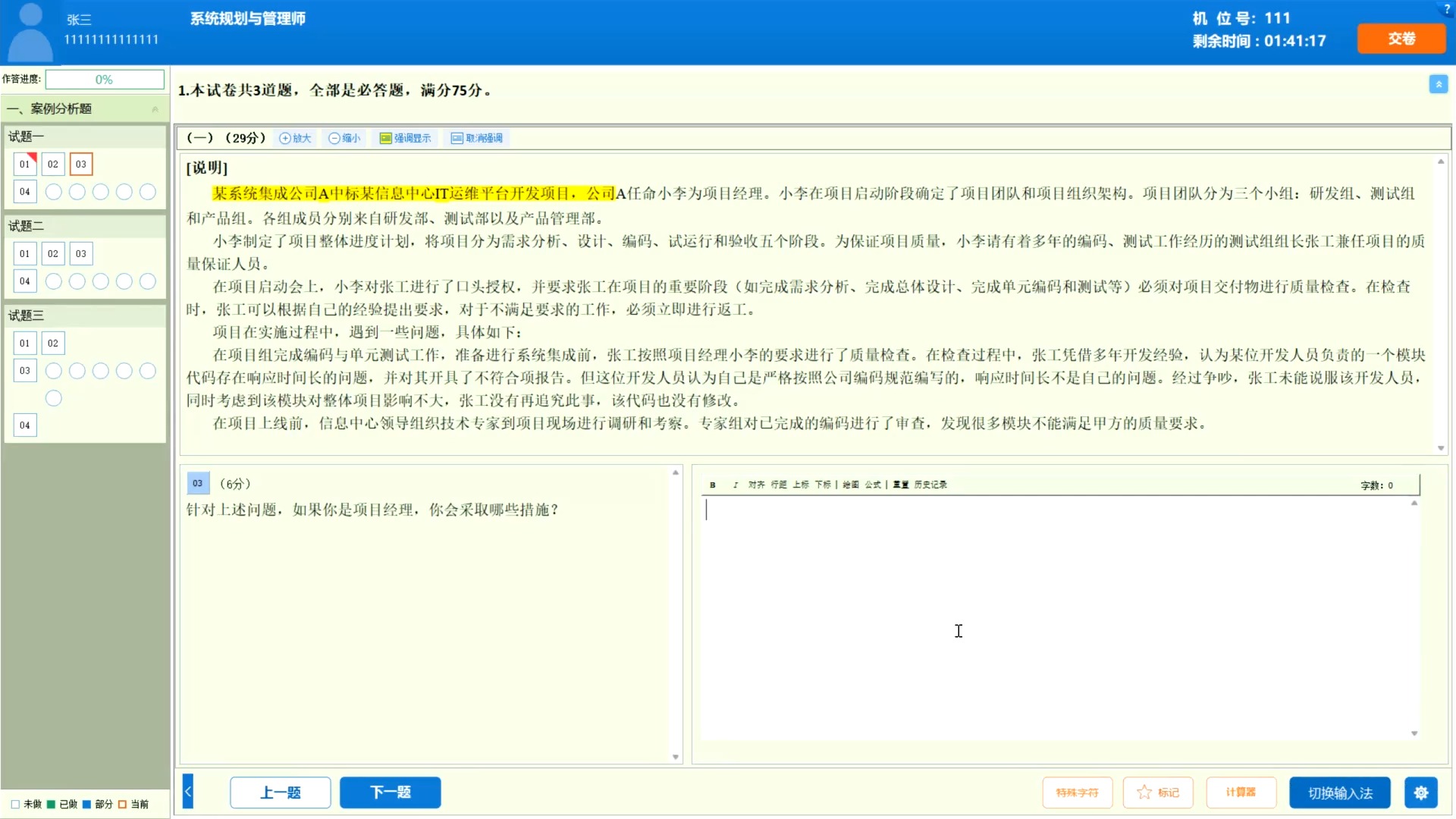
Task: Click the 放大 zoom-in icon
Action: pyautogui.click(x=295, y=138)
